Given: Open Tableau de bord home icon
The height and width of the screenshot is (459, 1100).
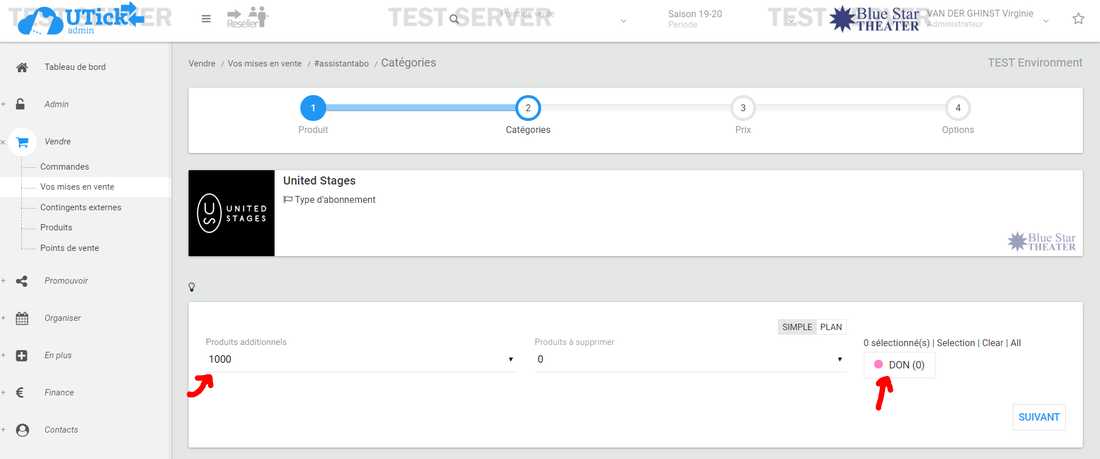Looking at the screenshot, I should [22, 67].
